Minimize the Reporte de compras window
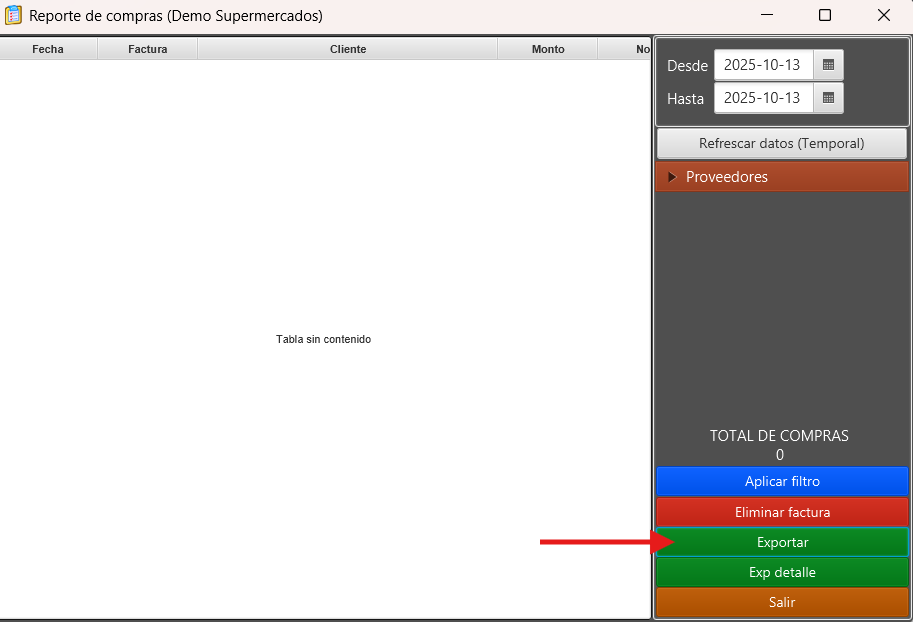This screenshot has height=622, width=913. (x=767, y=16)
